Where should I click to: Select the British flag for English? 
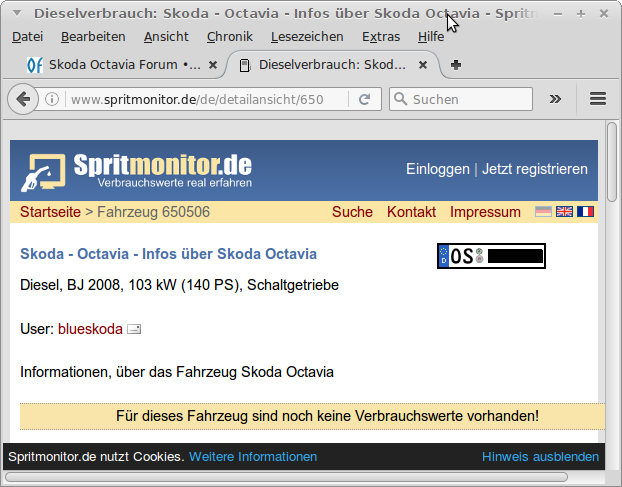[x=564, y=212]
